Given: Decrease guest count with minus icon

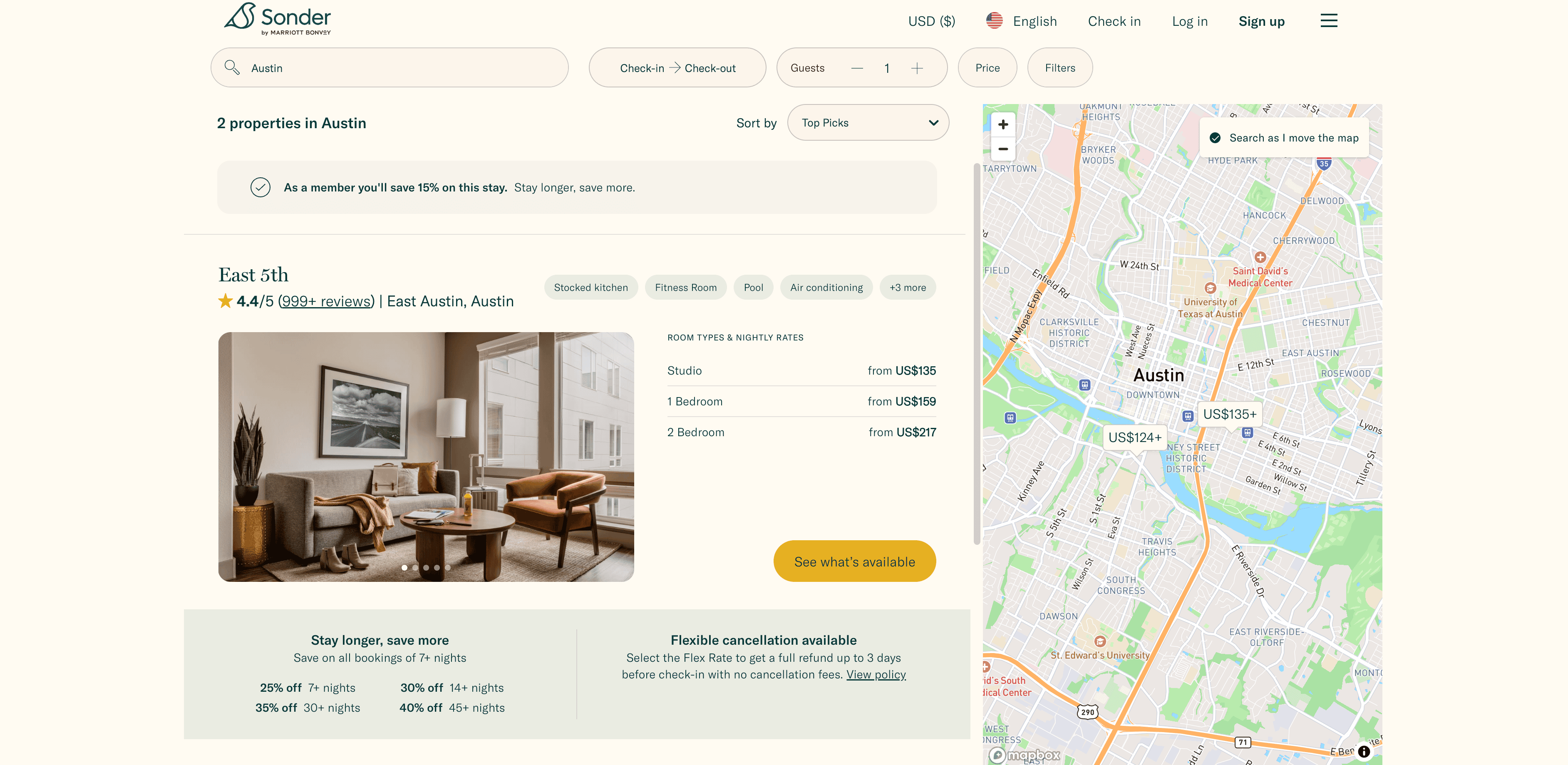Looking at the screenshot, I should click(x=856, y=68).
